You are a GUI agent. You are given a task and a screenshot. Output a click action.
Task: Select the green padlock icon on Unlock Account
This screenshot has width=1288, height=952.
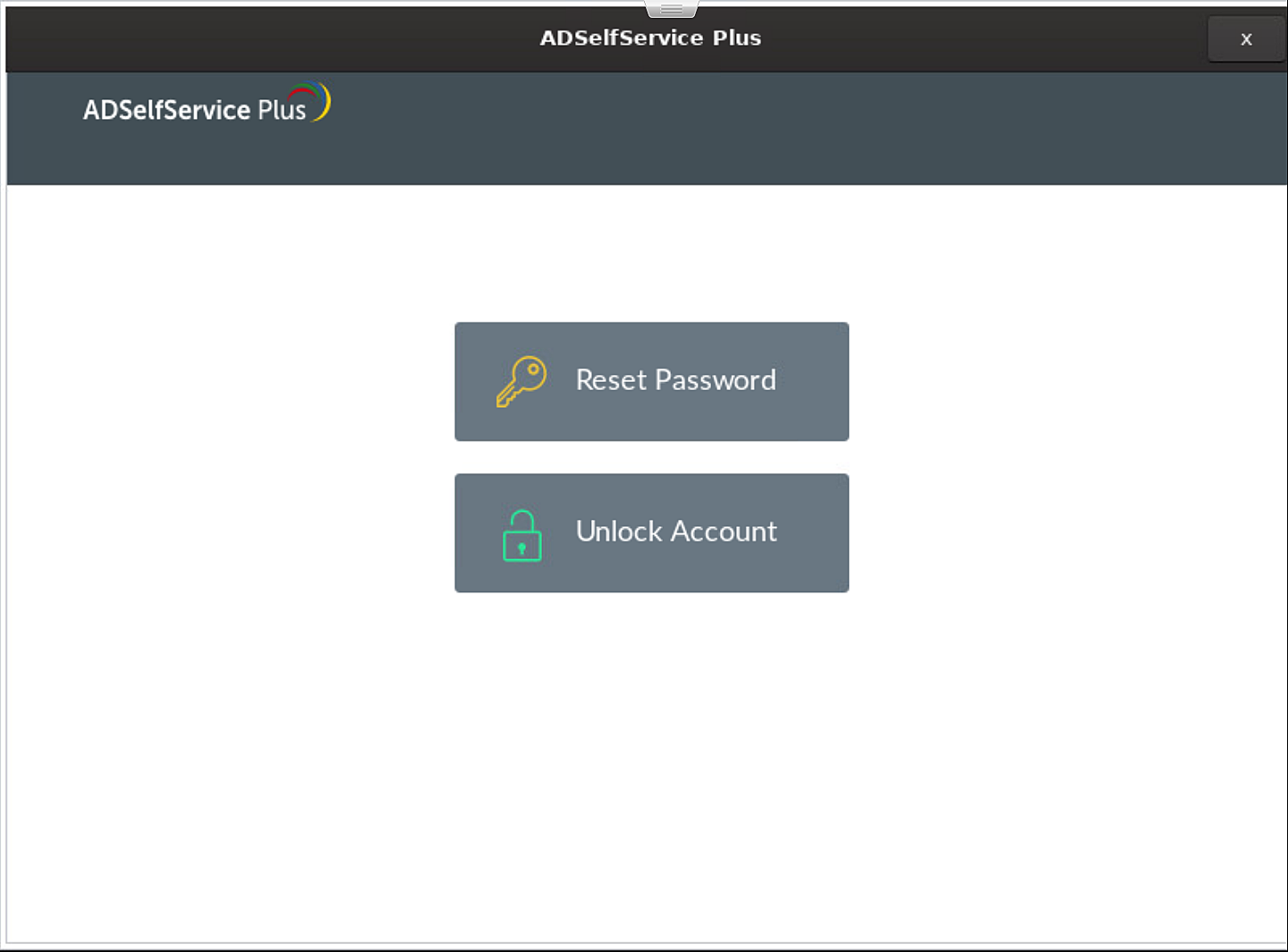pos(522,535)
